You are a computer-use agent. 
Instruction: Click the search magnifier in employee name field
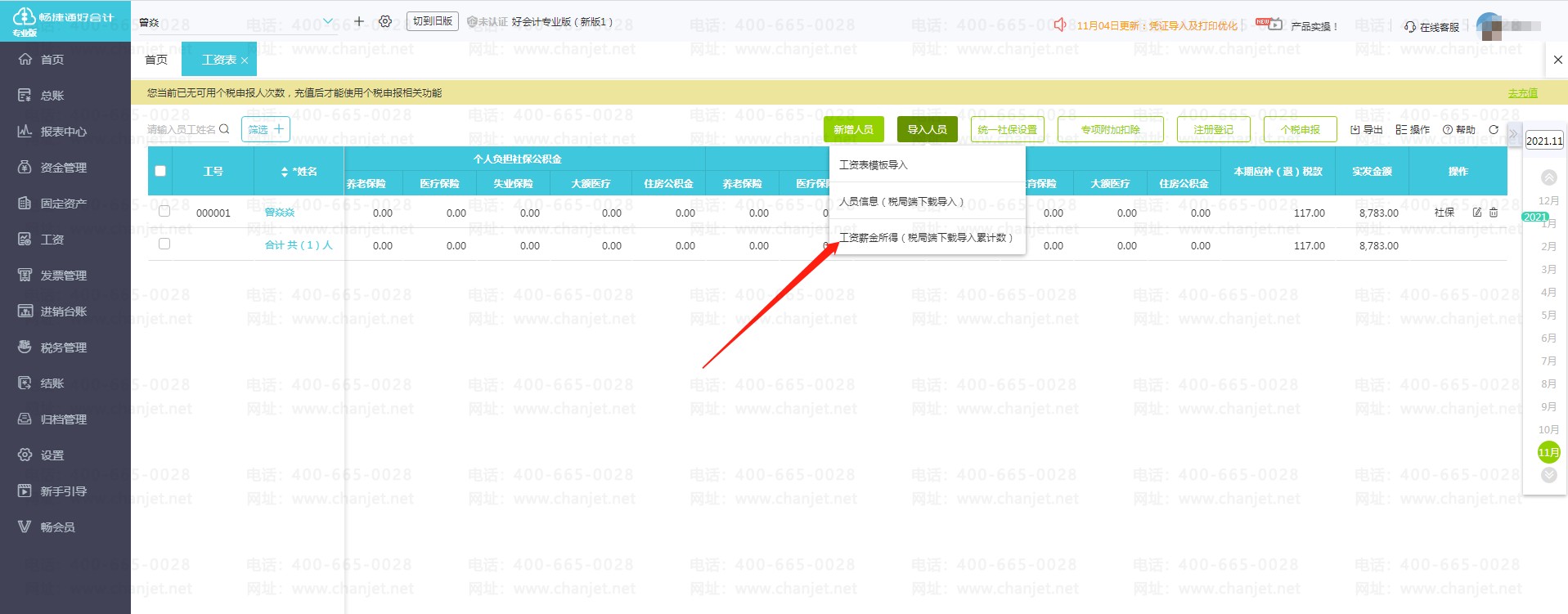coord(224,129)
